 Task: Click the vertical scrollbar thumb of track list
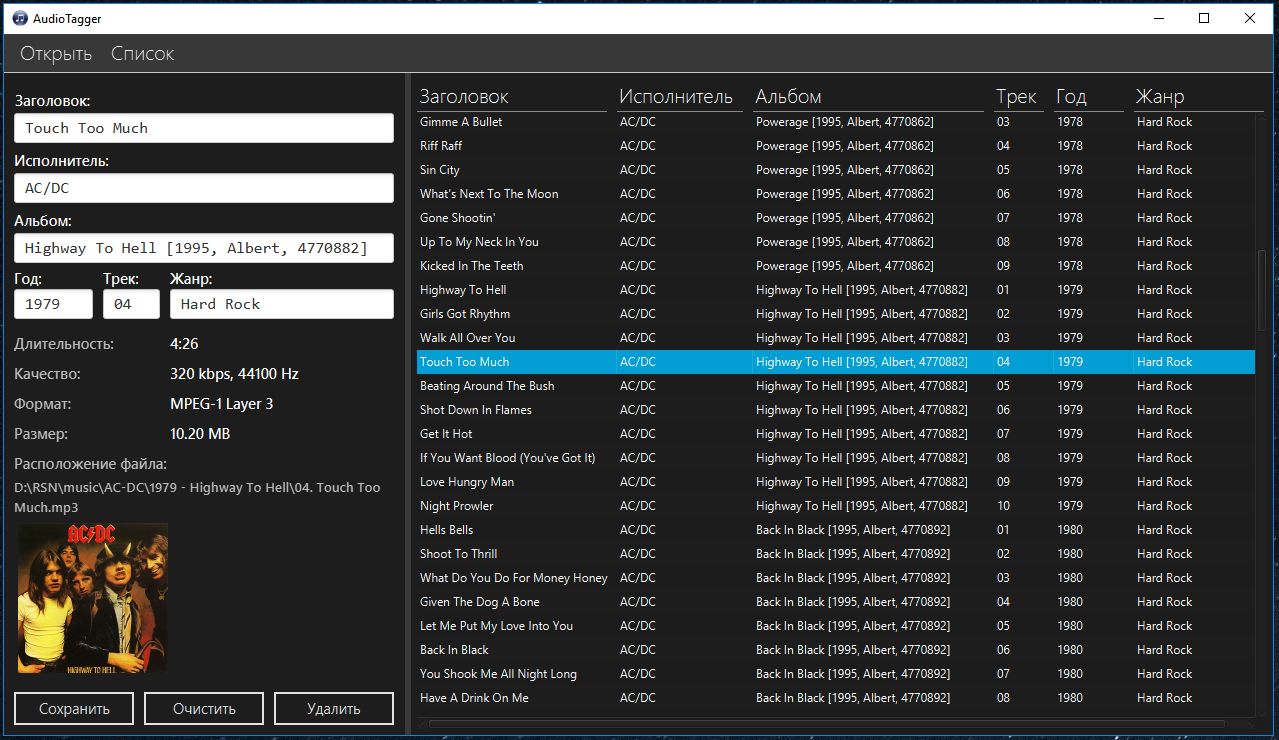tap(1261, 290)
